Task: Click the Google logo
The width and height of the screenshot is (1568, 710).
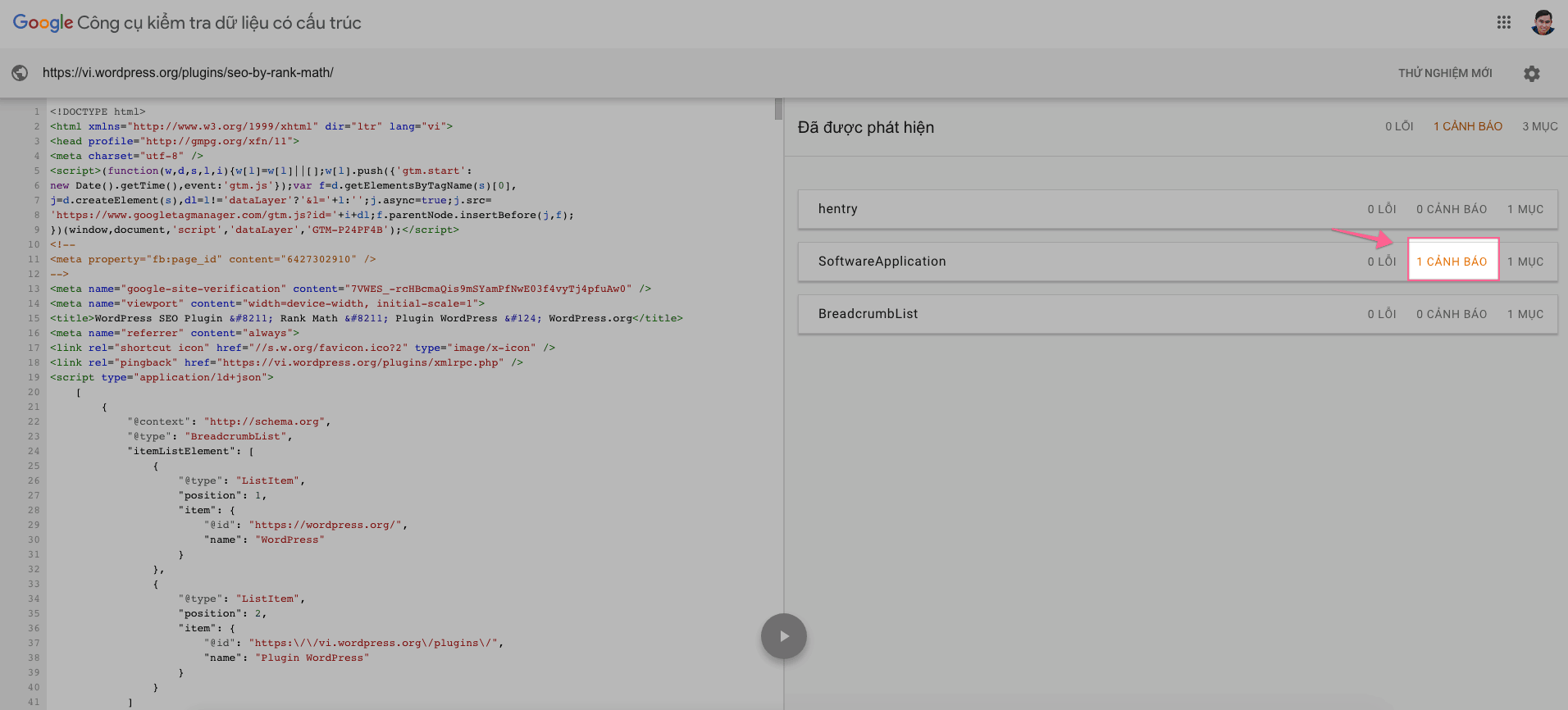Action: (43, 23)
